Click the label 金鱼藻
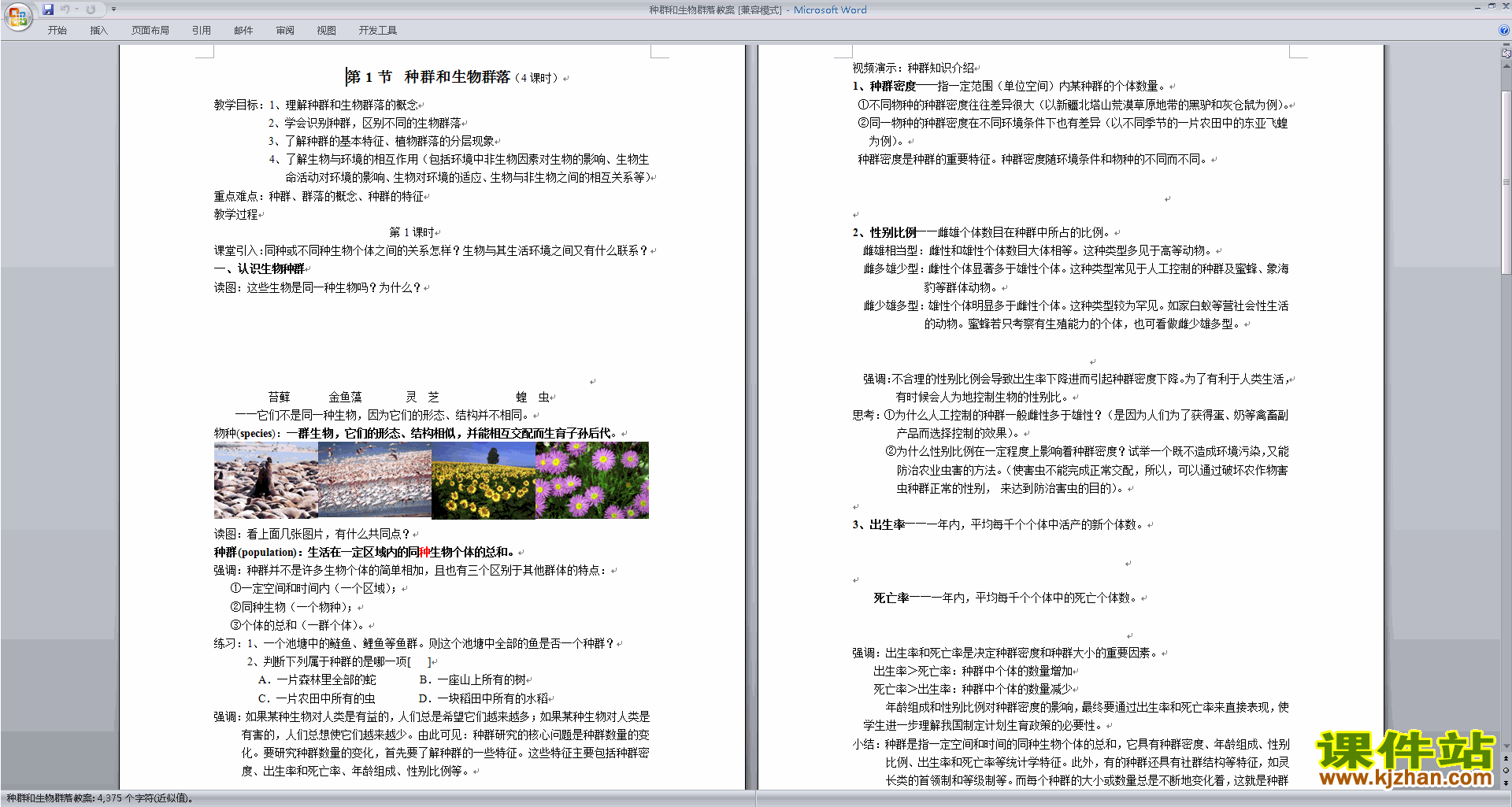 345,398
